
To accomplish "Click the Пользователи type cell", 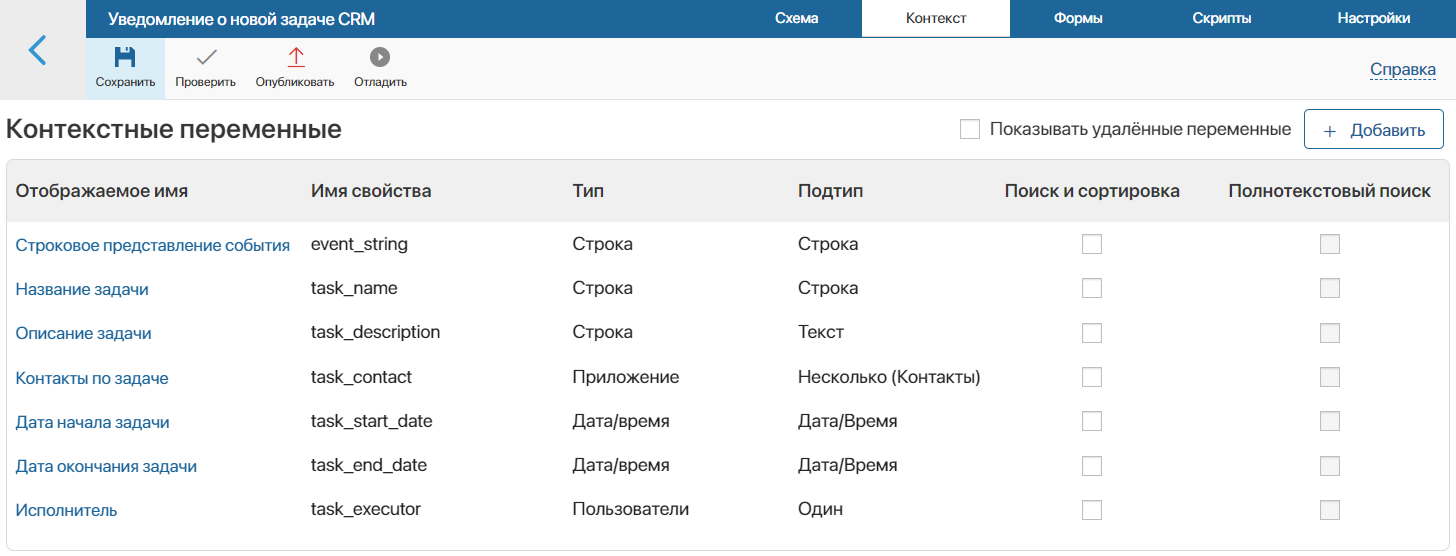I will [631, 509].
